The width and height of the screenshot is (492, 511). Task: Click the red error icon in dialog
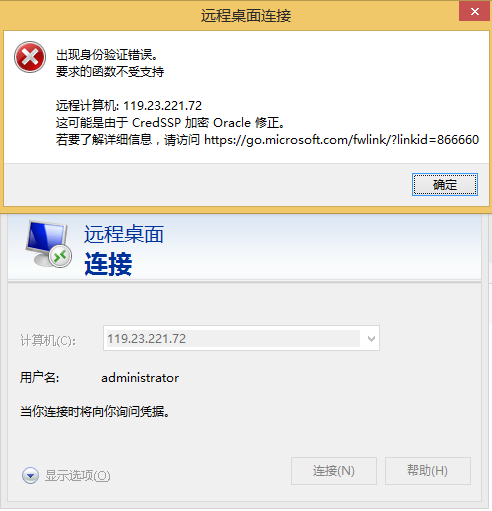[x=30, y=57]
